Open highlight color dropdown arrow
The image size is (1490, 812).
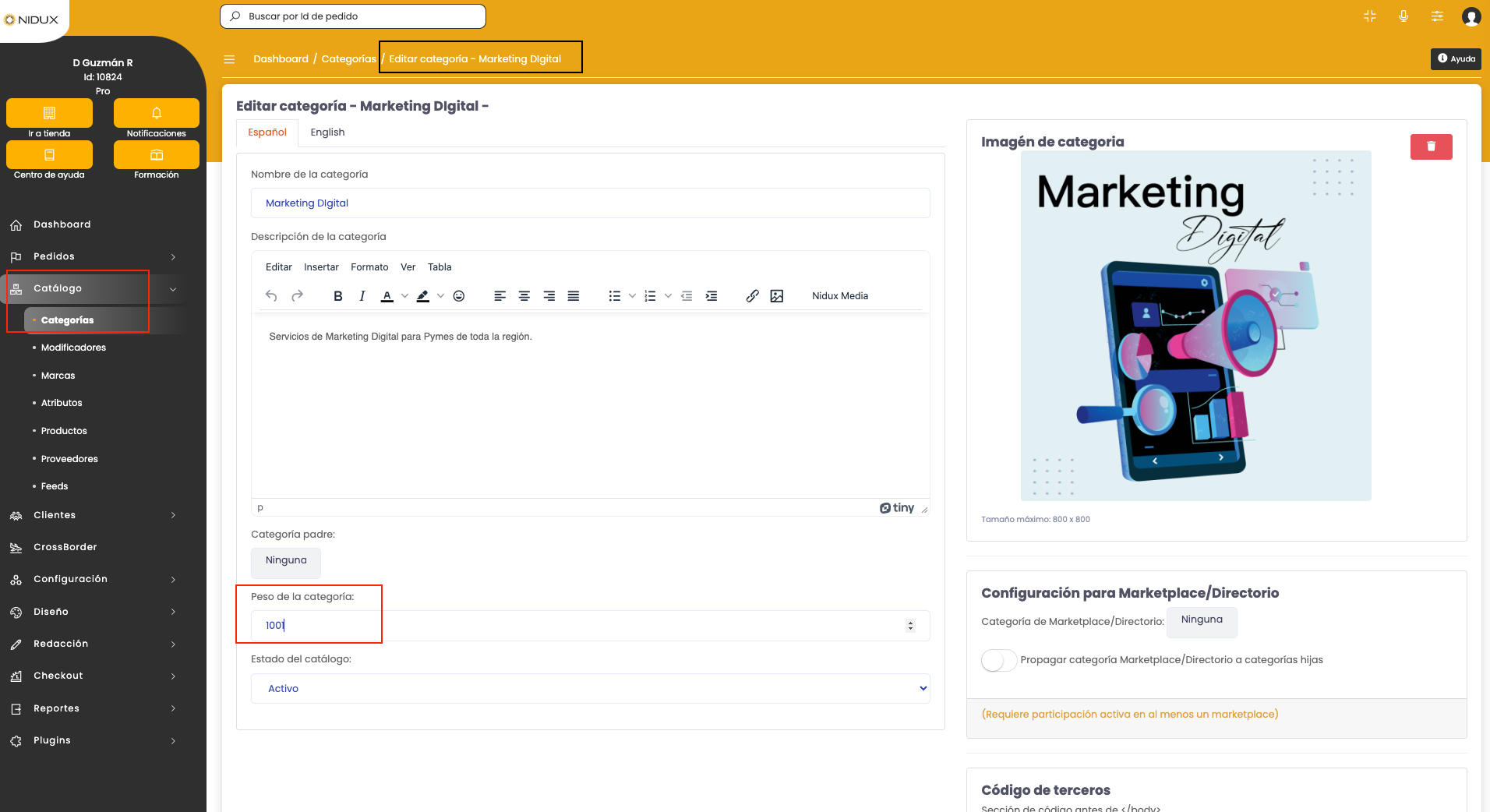(440, 296)
